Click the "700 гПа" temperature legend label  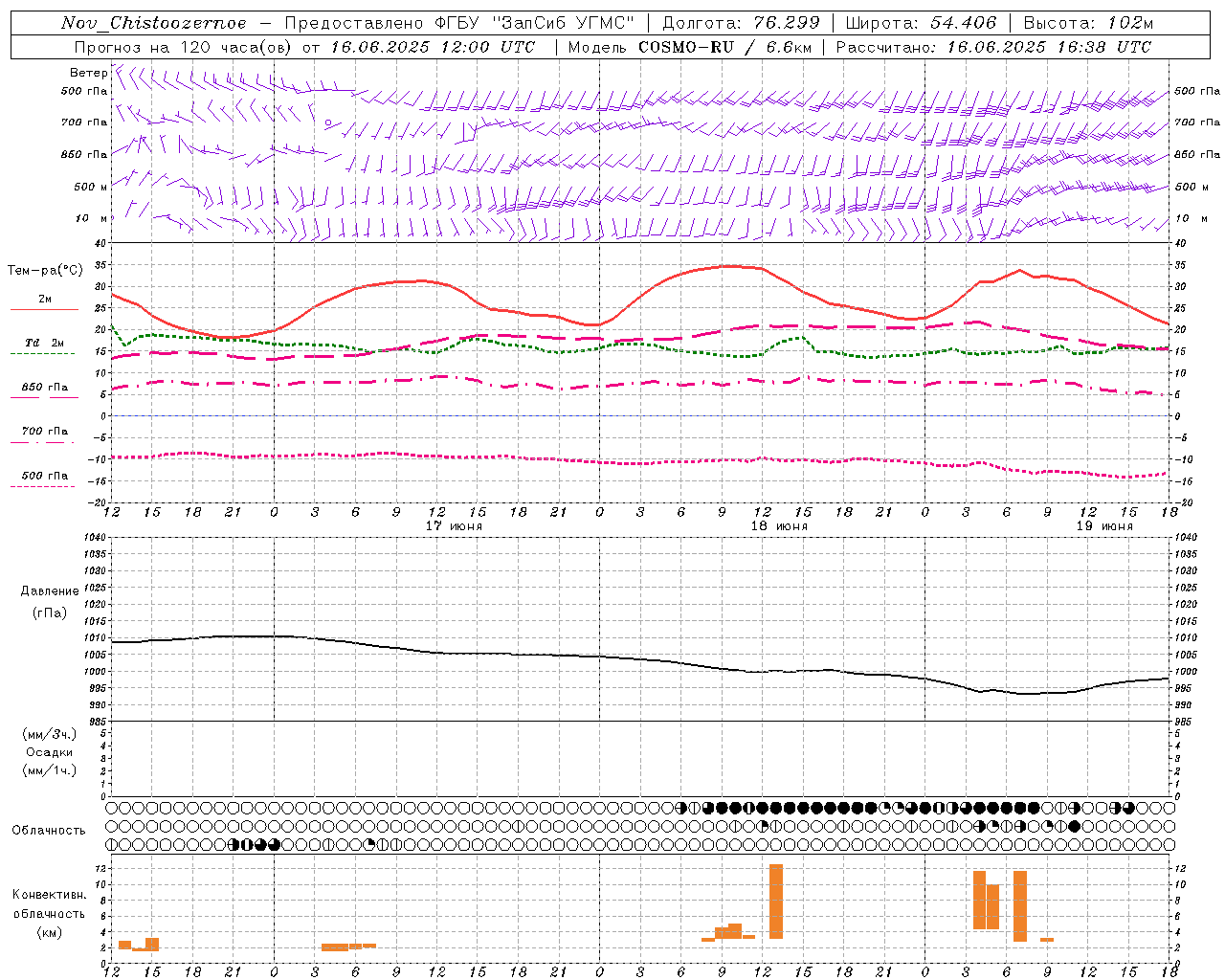pyautogui.click(x=45, y=432)
